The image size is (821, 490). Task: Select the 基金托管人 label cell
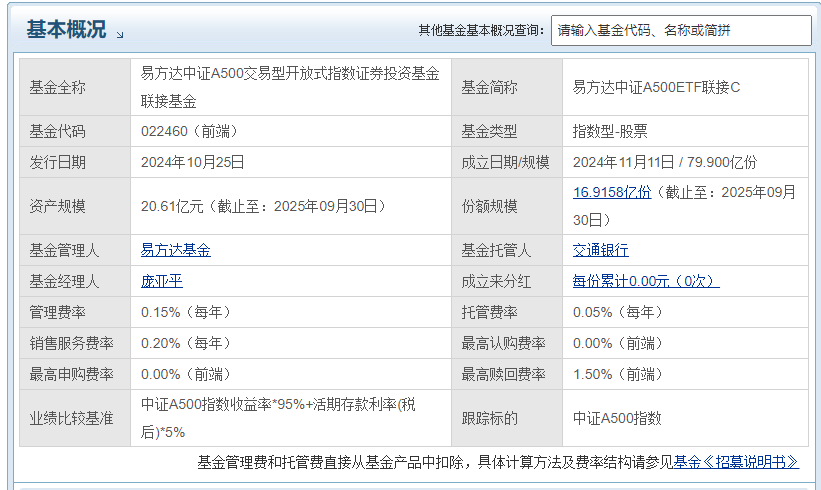pyautogui.click(x=507, y=250)
